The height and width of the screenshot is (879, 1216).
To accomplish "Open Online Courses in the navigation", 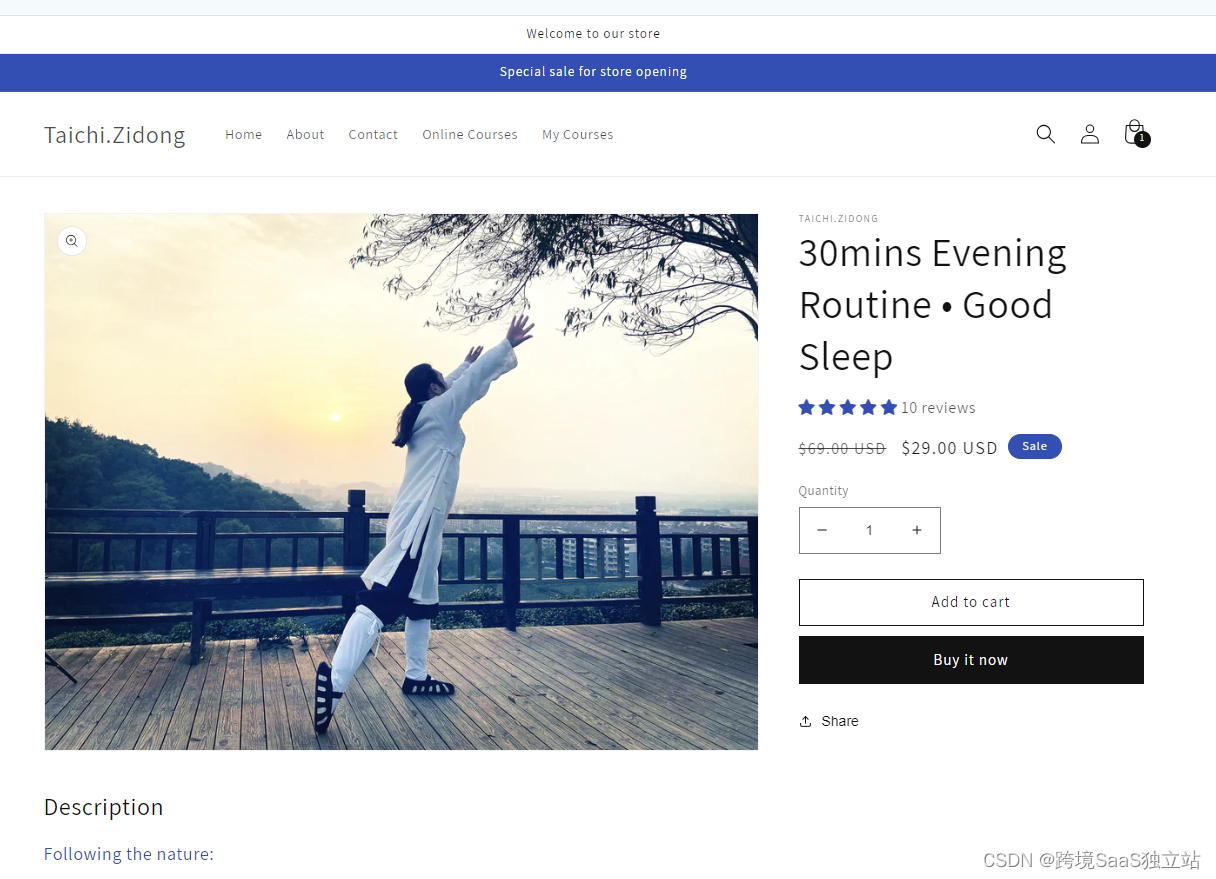I will [x=470, y=134].
